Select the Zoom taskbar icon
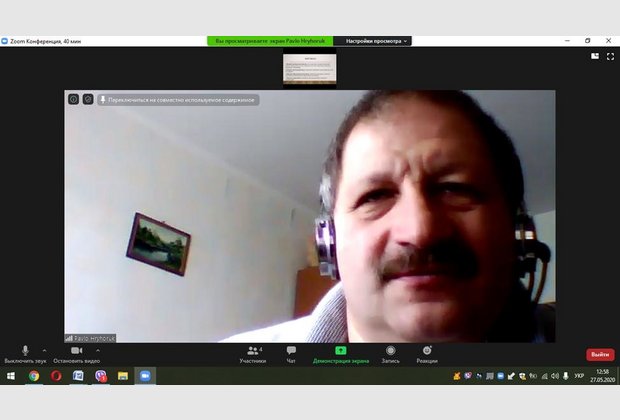 (x=145, y=376)
